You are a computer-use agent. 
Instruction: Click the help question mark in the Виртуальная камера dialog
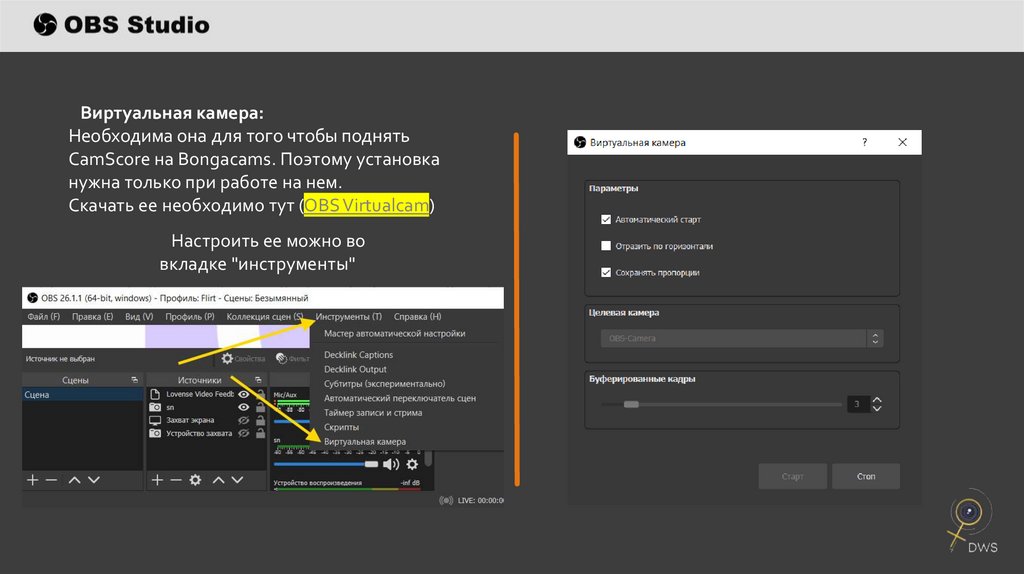(864, 143)
